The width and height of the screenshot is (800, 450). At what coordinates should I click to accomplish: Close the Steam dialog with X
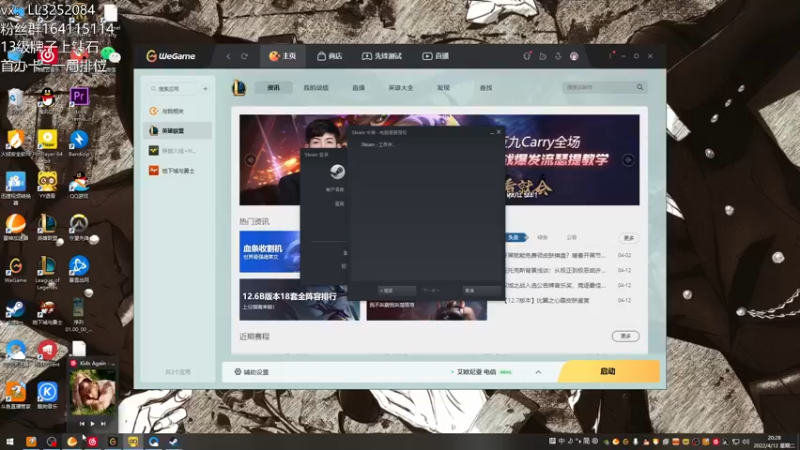(498, 132)
